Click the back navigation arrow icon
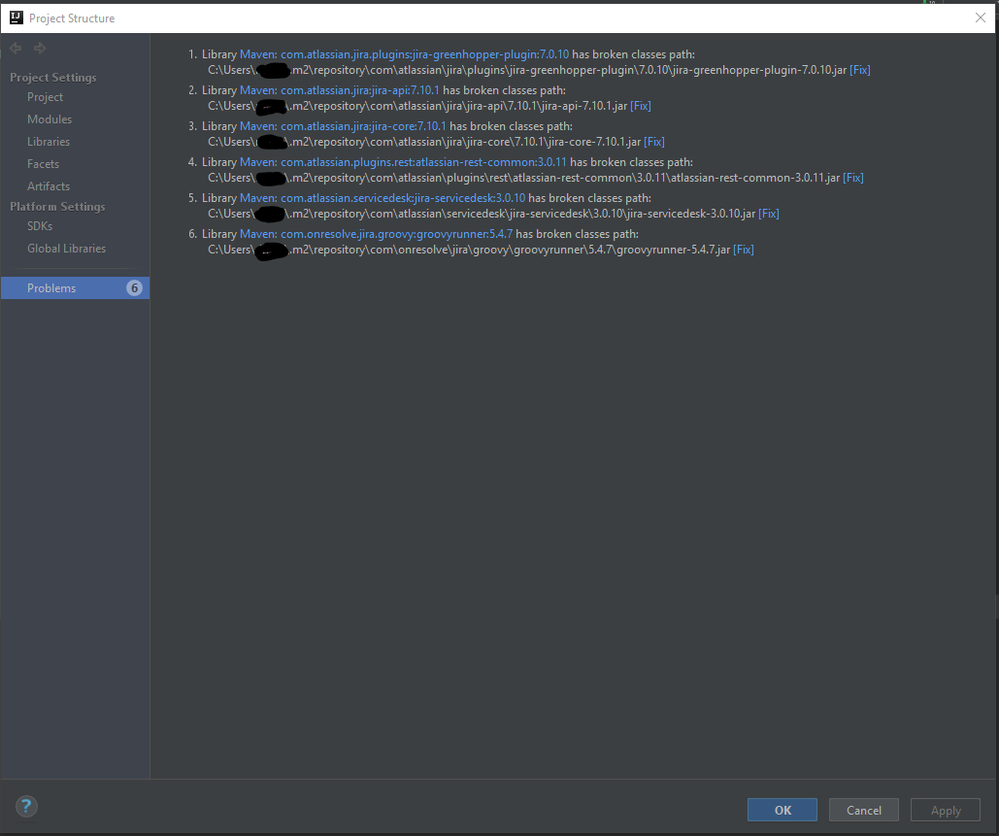The height and width of the screenshot is (836, 999). 16,48
